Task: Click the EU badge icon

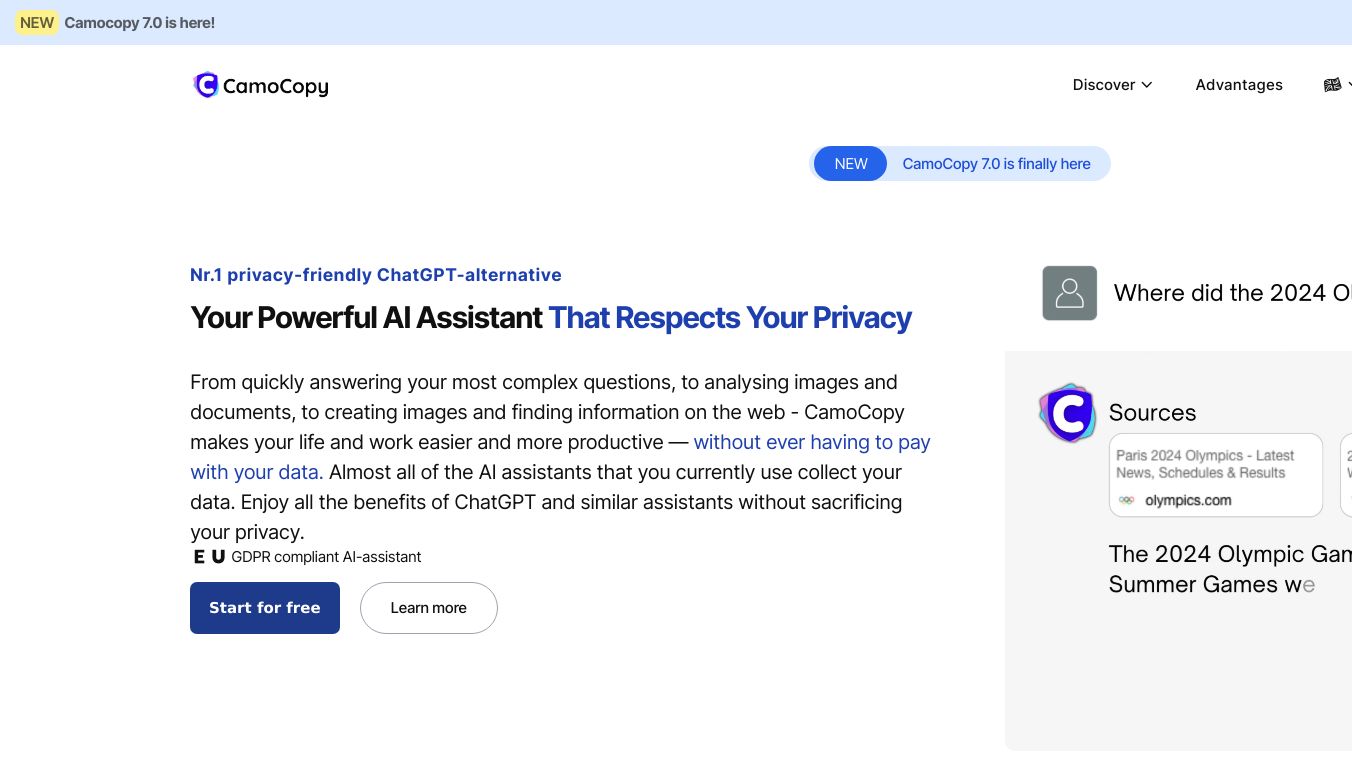Action: coord(208,557)
